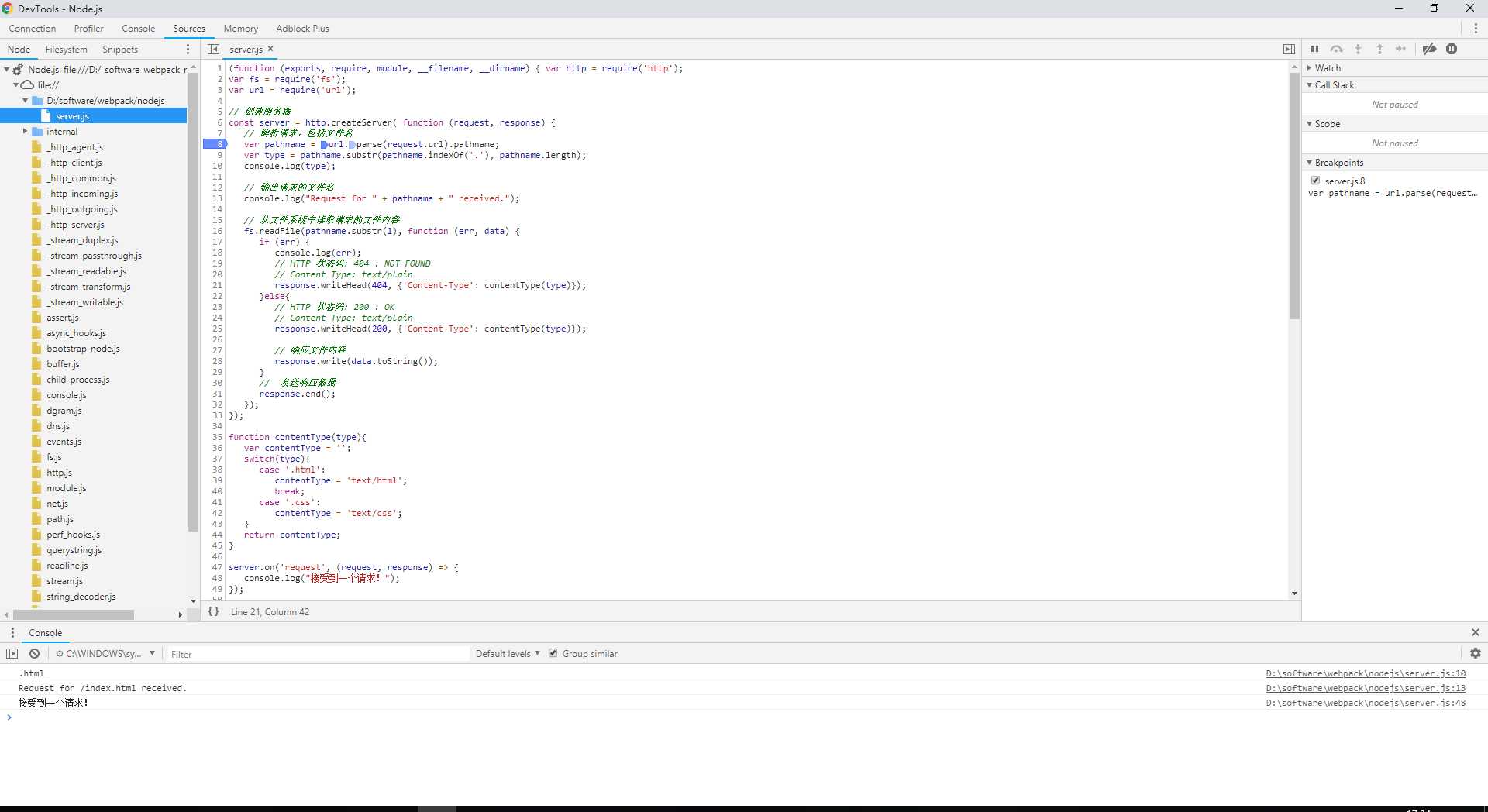This screenshot has height=812, width=1488.
Task: Open the server.js:48 source link
Action: click(1366, 703)
